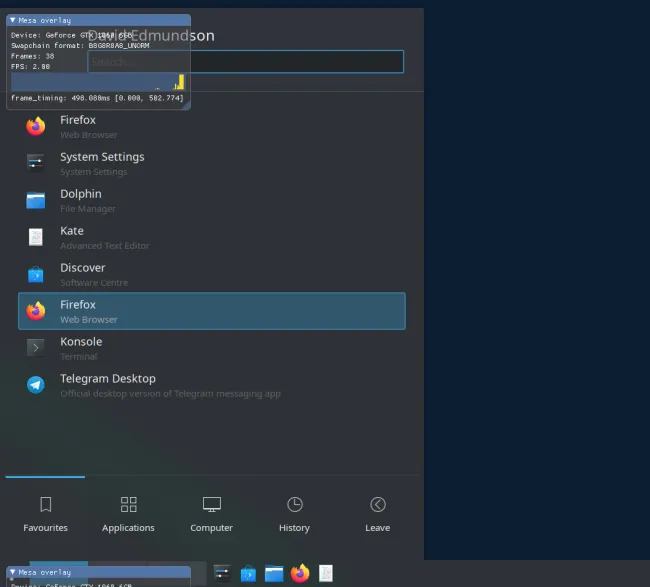Open Kate from the taskbar

(x=326, y=574)
